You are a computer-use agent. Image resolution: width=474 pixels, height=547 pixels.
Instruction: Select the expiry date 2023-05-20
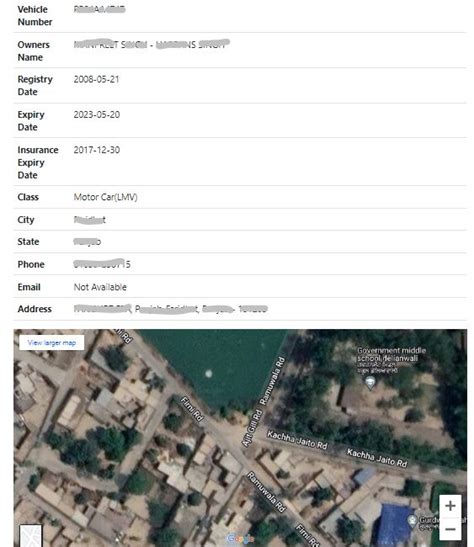point(97,114)
